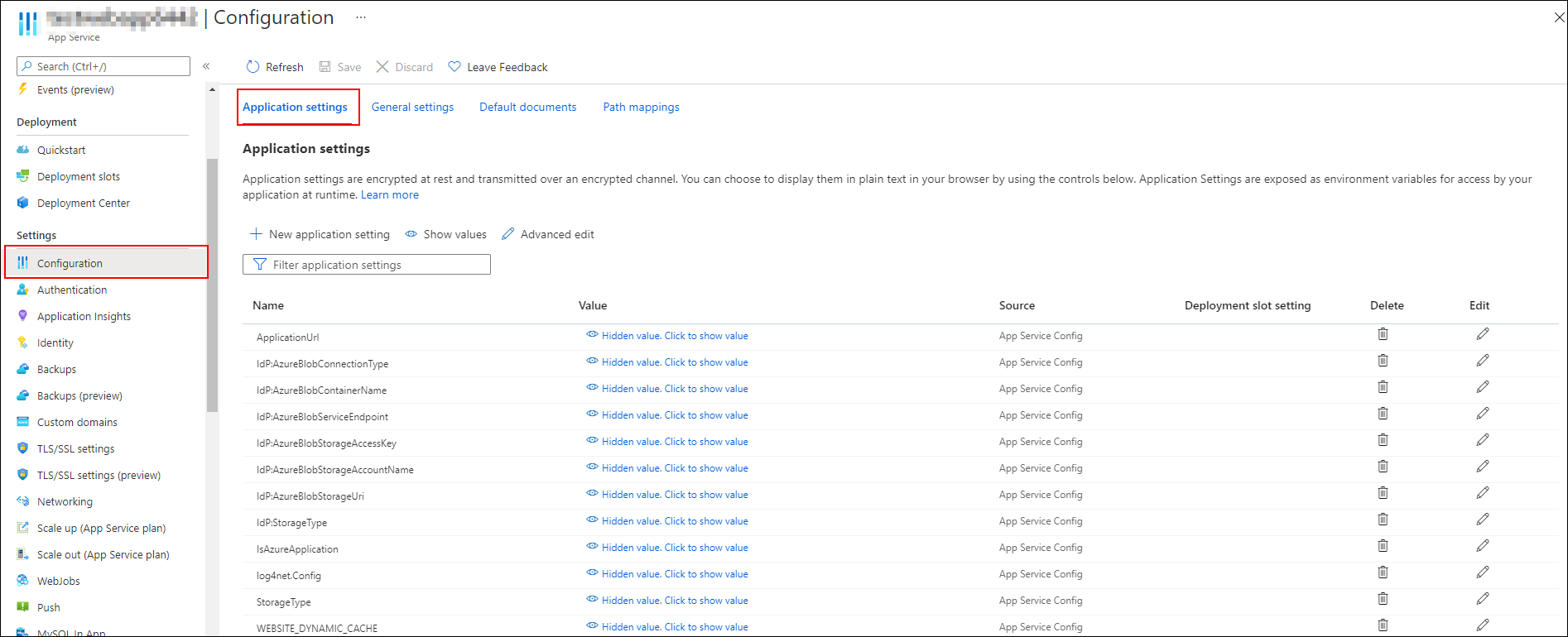1568x637 pixels.
Task: Refresh the configuration page
Action: coord(275,67)
